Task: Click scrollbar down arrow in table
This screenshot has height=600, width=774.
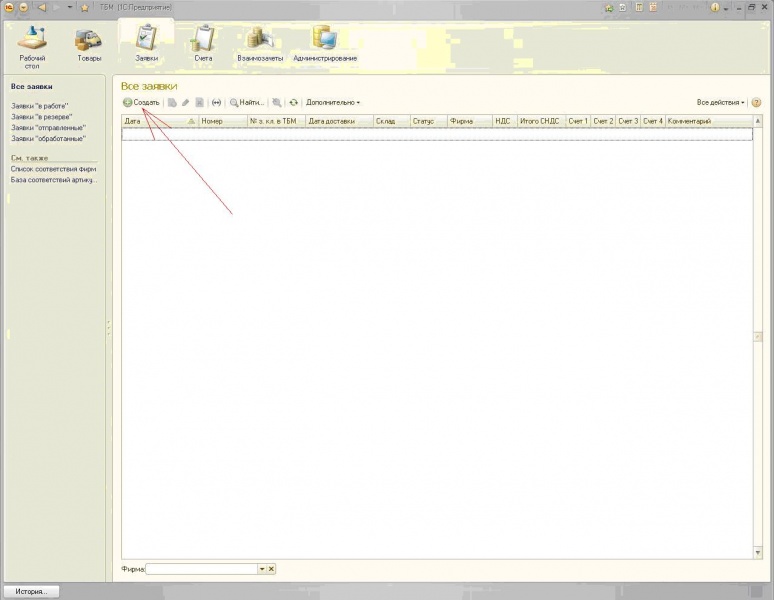Action: (x=758, y=553)
